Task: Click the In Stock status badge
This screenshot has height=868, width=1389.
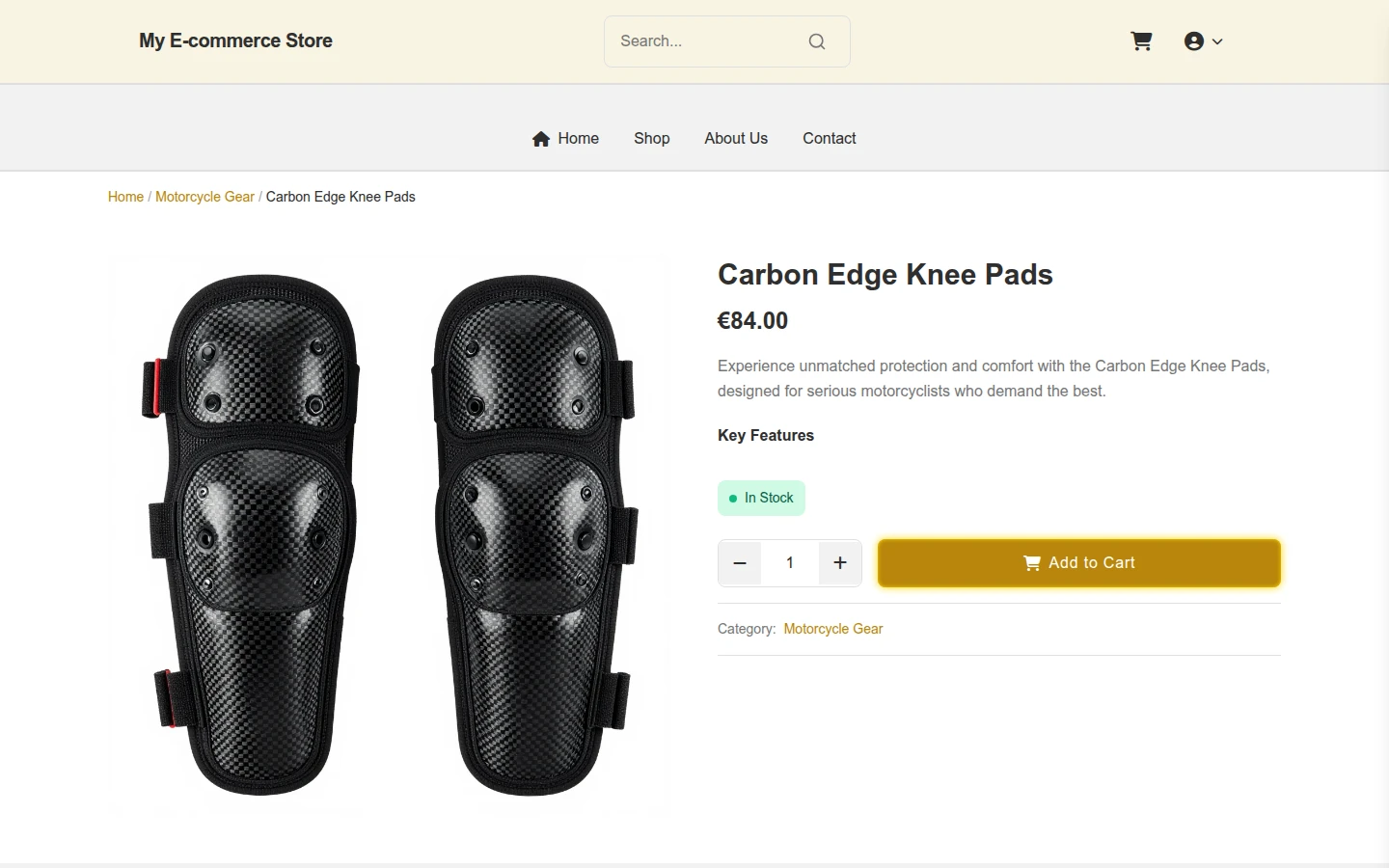Action: 761,499
